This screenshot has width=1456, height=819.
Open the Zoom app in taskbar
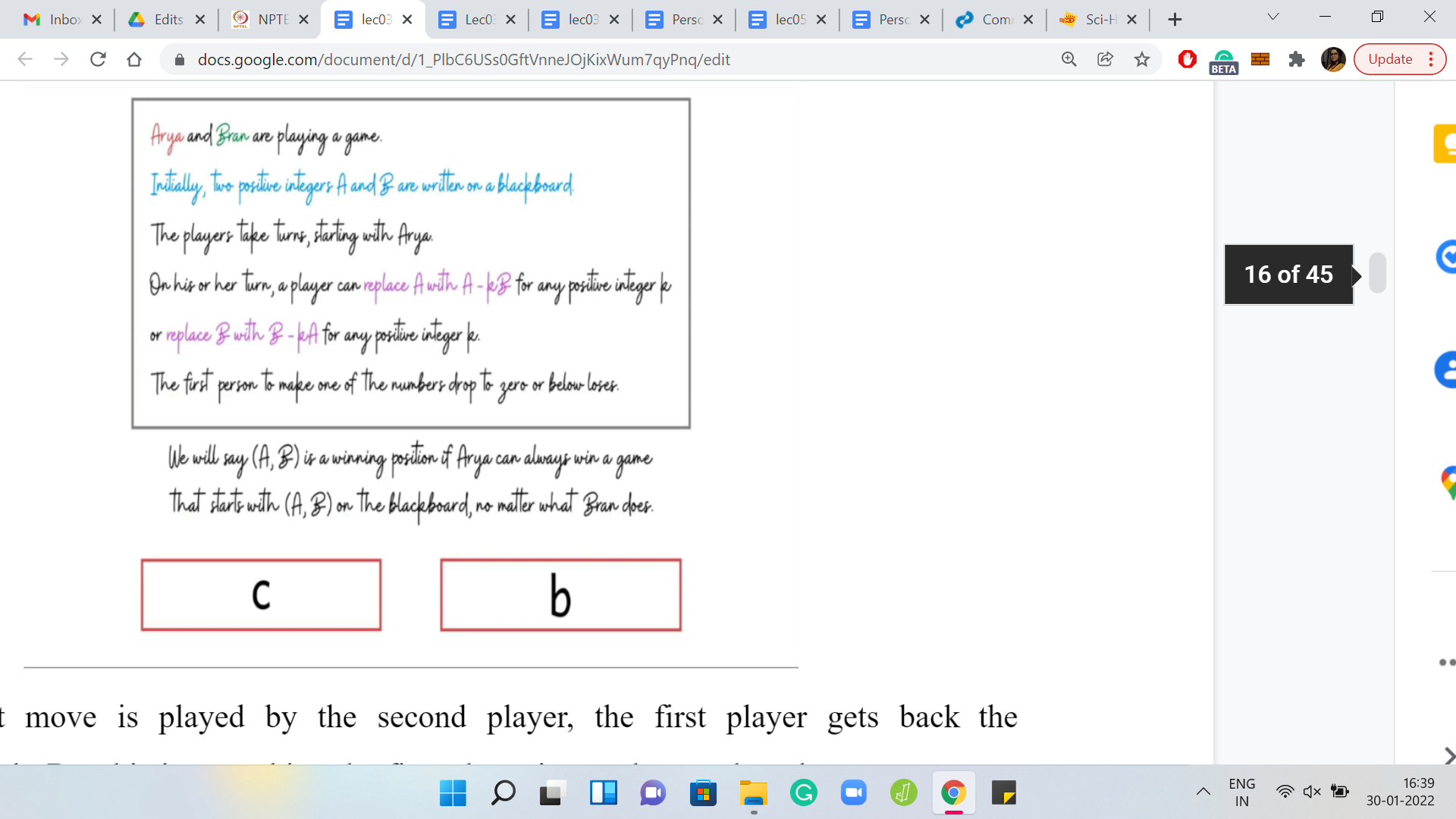coord(854,793)
